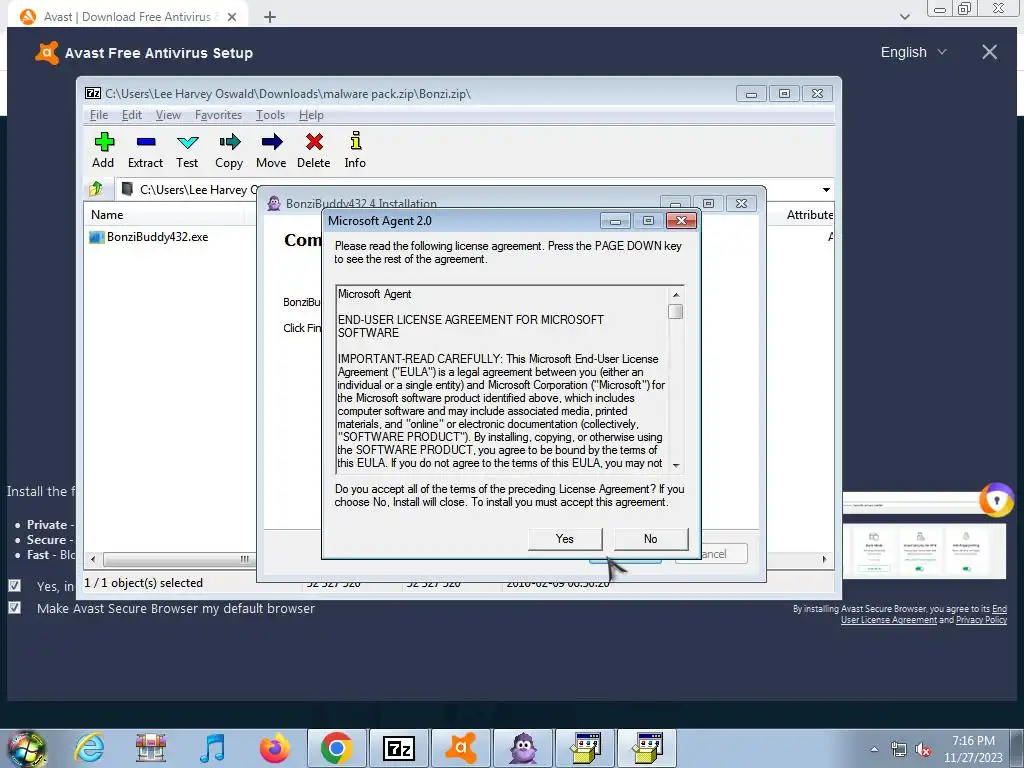Close the Avast Free Antivirus Setup window
The height and width of the screenshot is (768, 1024).
point(989,52)
